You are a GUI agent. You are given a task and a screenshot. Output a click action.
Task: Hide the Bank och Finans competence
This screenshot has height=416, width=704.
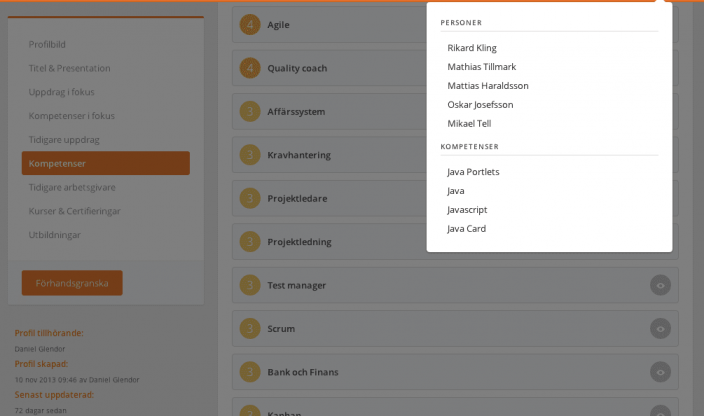point(659,372)
